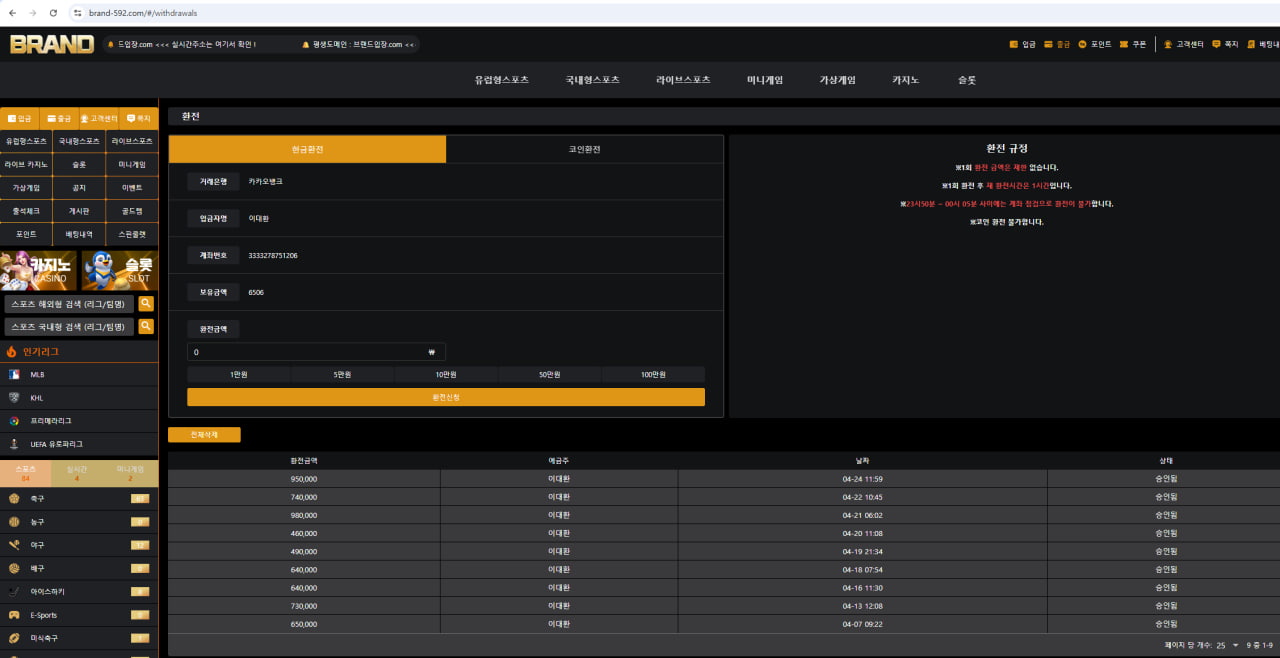Select the MLB league icon

tap(14, 375)
